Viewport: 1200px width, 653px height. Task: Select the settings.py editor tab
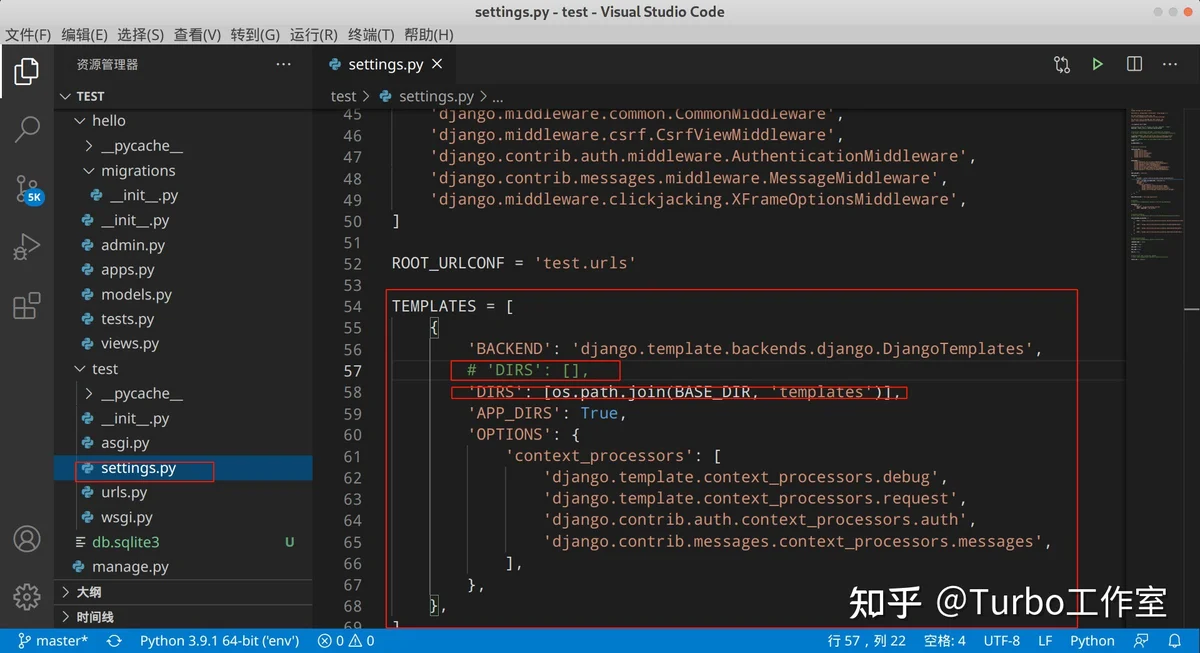point(385,64)
